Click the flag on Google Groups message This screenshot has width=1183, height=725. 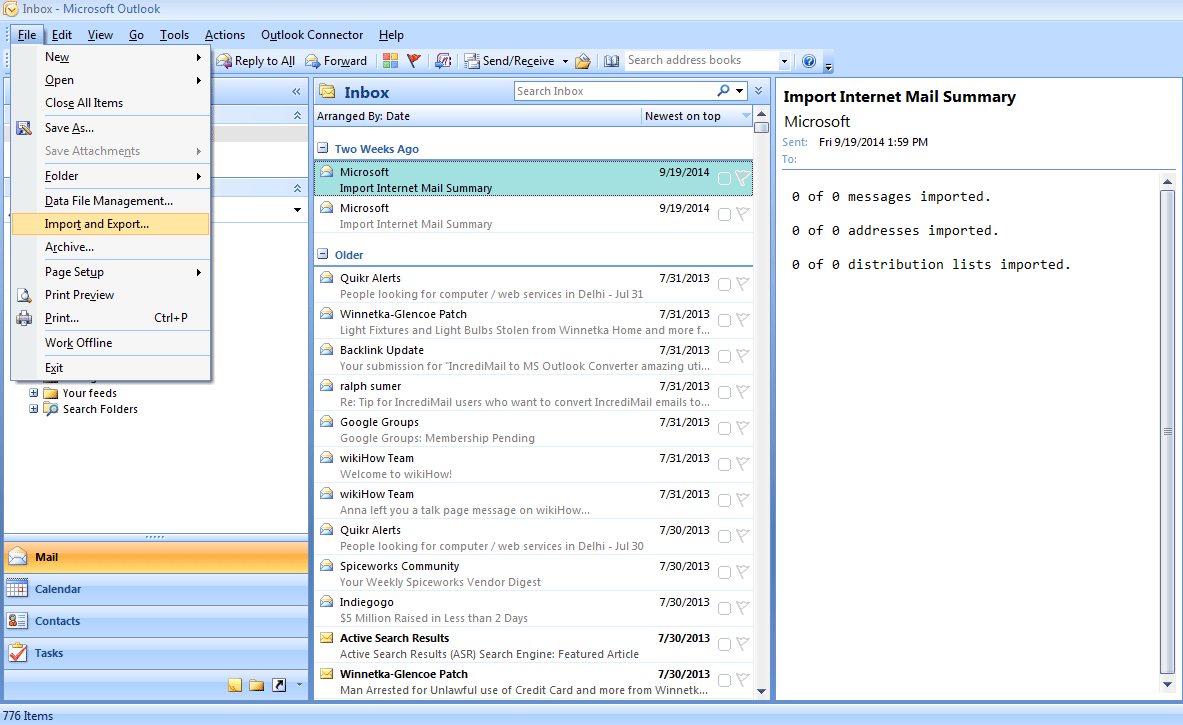(742, 428)
